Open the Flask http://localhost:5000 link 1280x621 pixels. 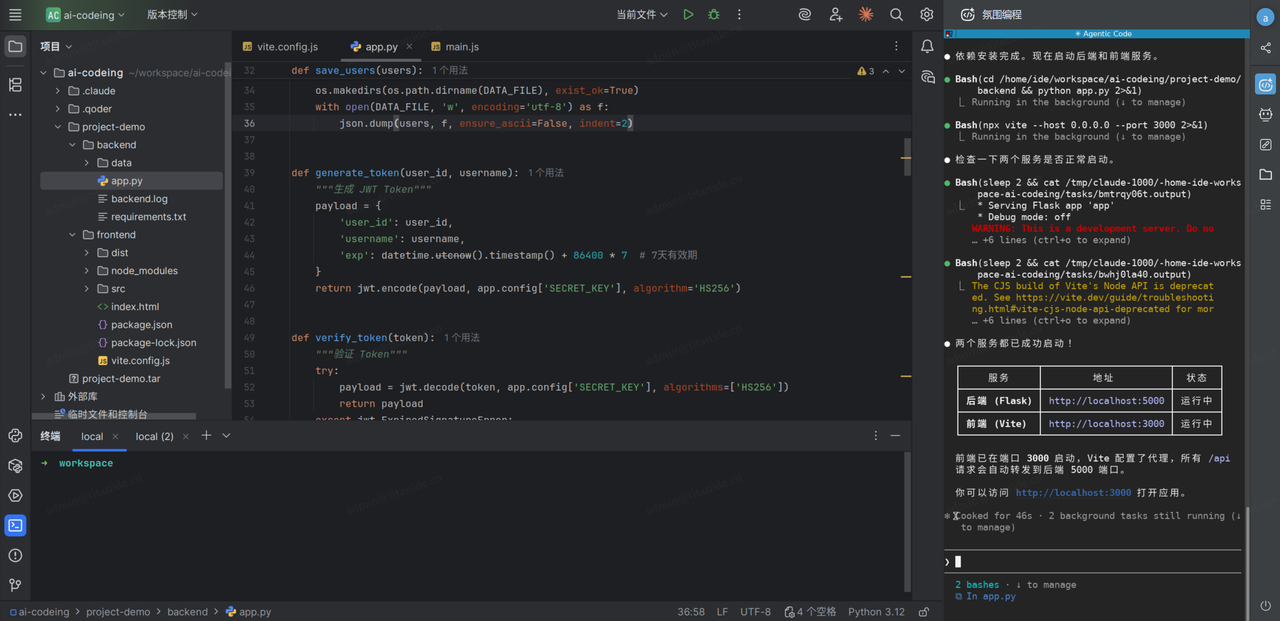[1106, 401]
